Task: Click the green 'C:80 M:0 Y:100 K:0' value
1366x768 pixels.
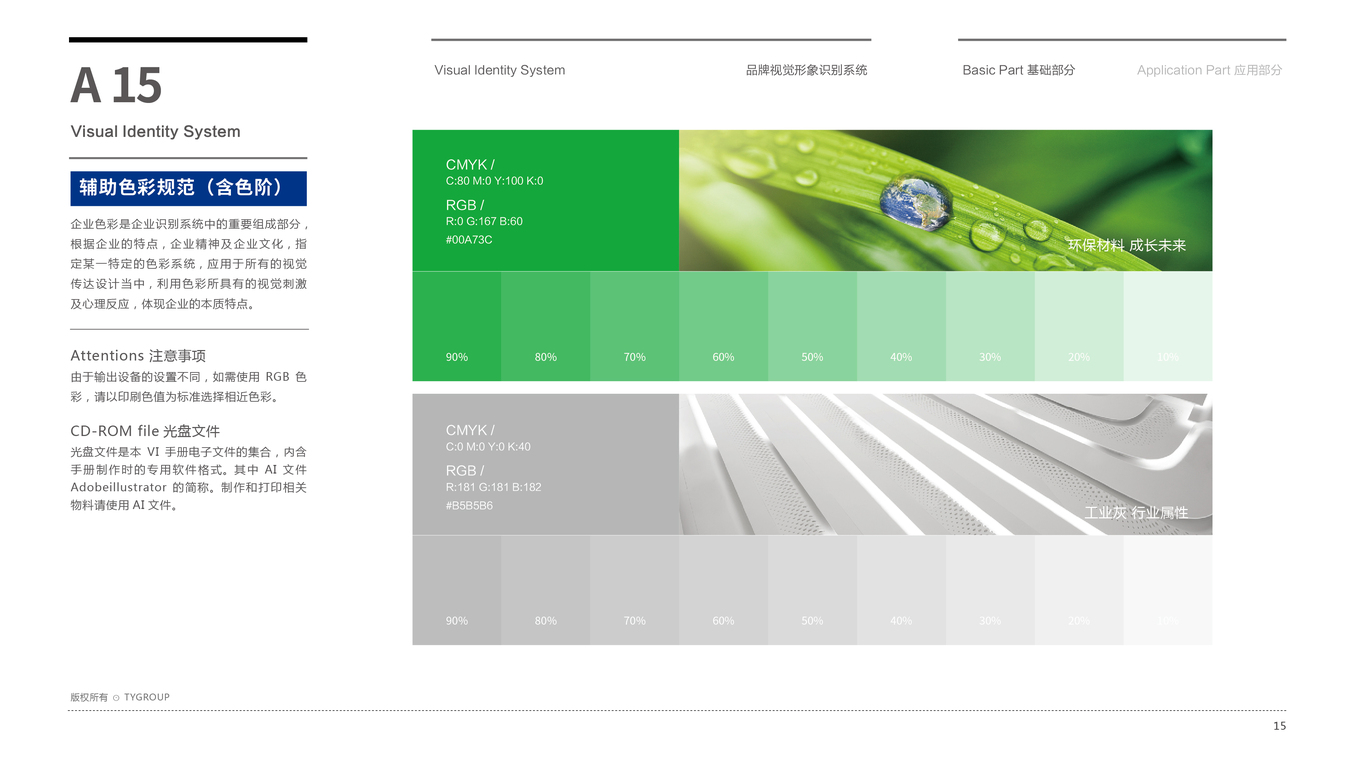Action: (495, 181)
